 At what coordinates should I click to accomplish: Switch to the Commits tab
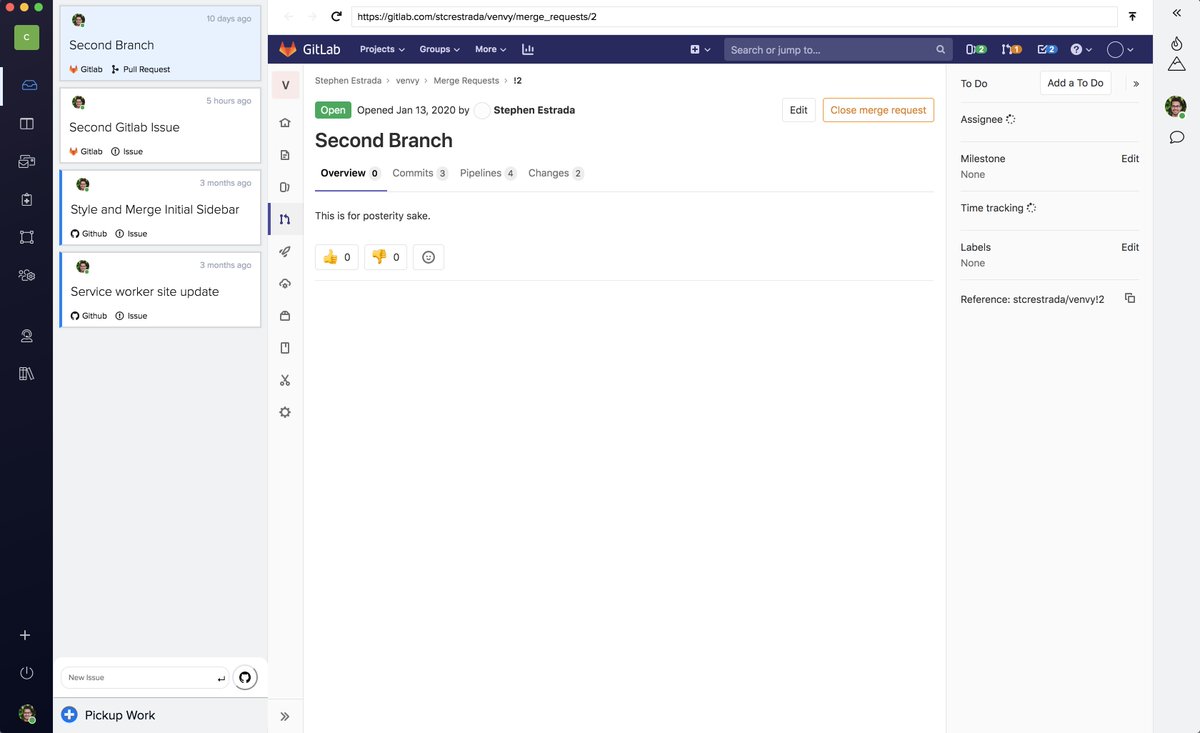click(x=420, y=173)
